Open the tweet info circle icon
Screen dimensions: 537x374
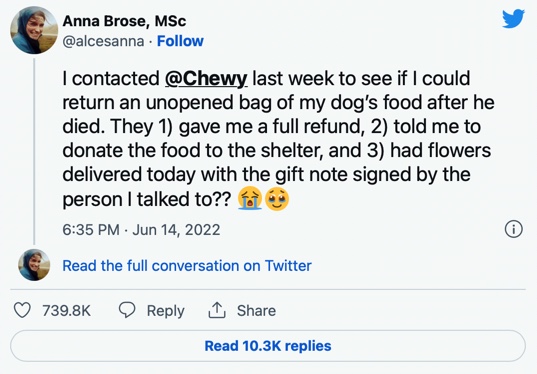pos(514,229)
